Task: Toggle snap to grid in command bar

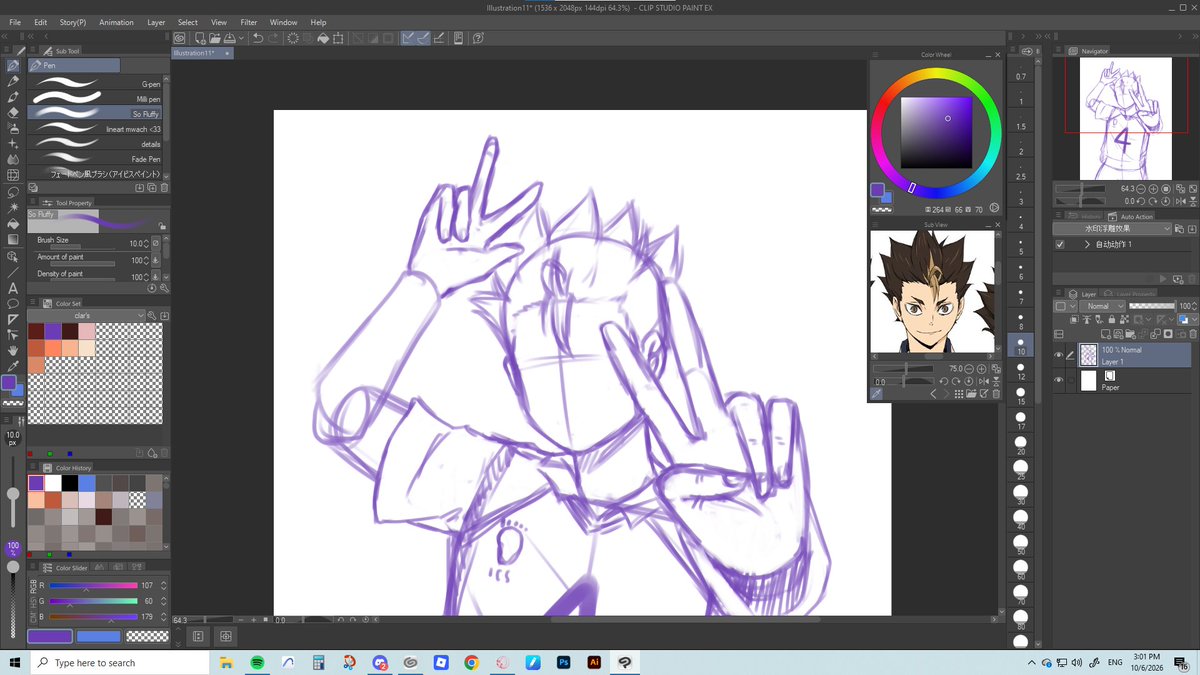Action: pos(440,38)
